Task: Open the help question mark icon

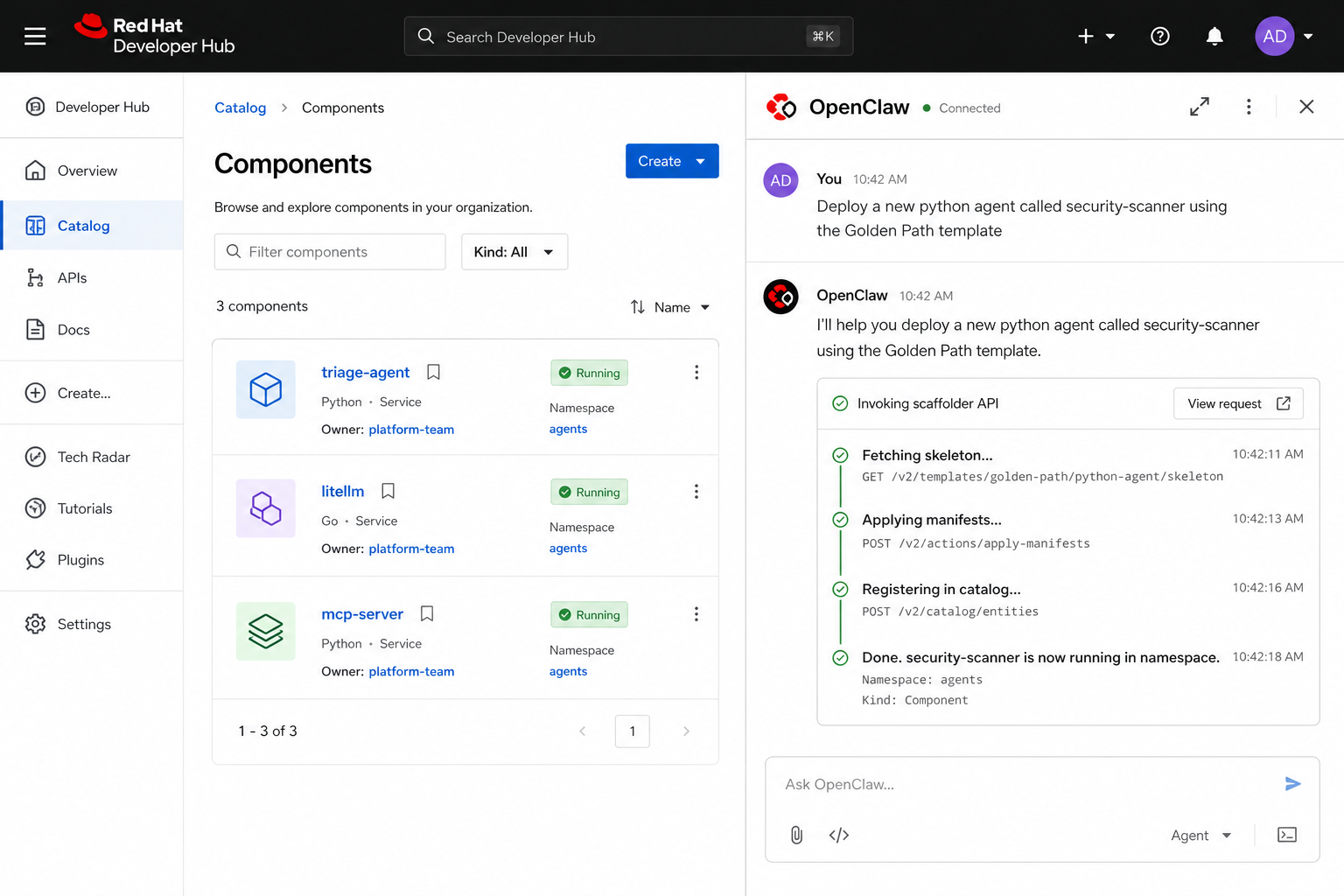Action: 1160,36
